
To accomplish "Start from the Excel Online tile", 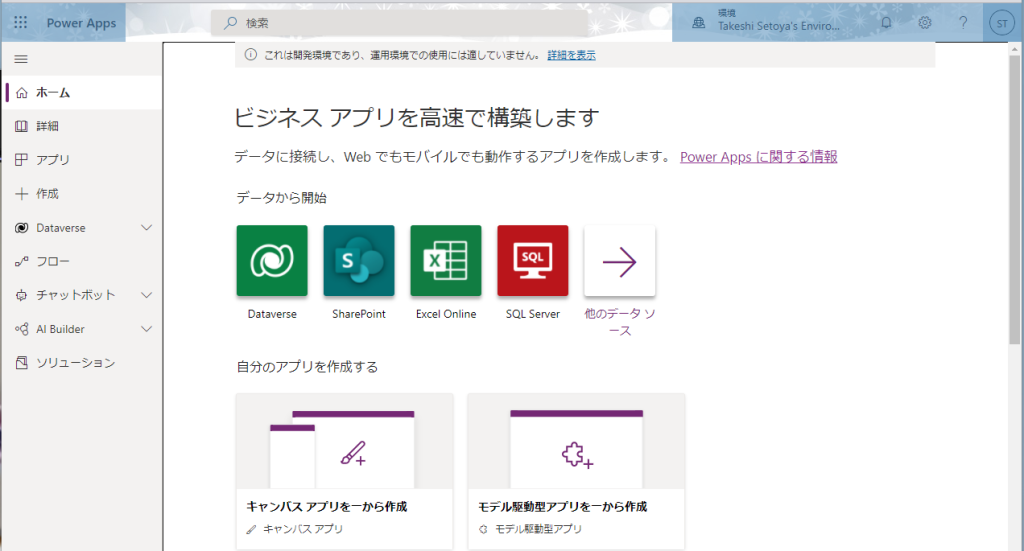I will [446, 260].
